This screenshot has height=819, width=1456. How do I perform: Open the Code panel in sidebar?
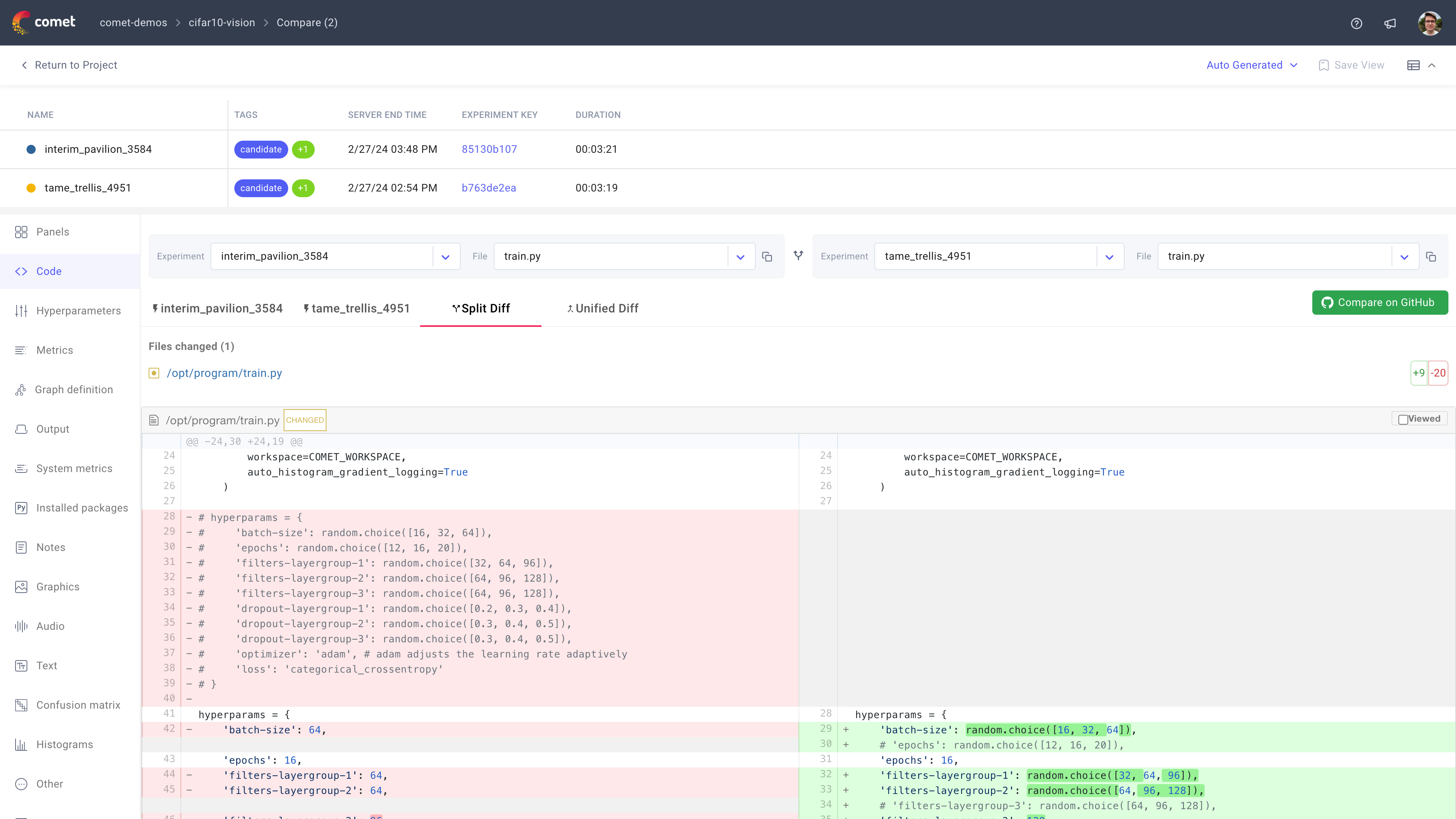click(x=49, y=271)
